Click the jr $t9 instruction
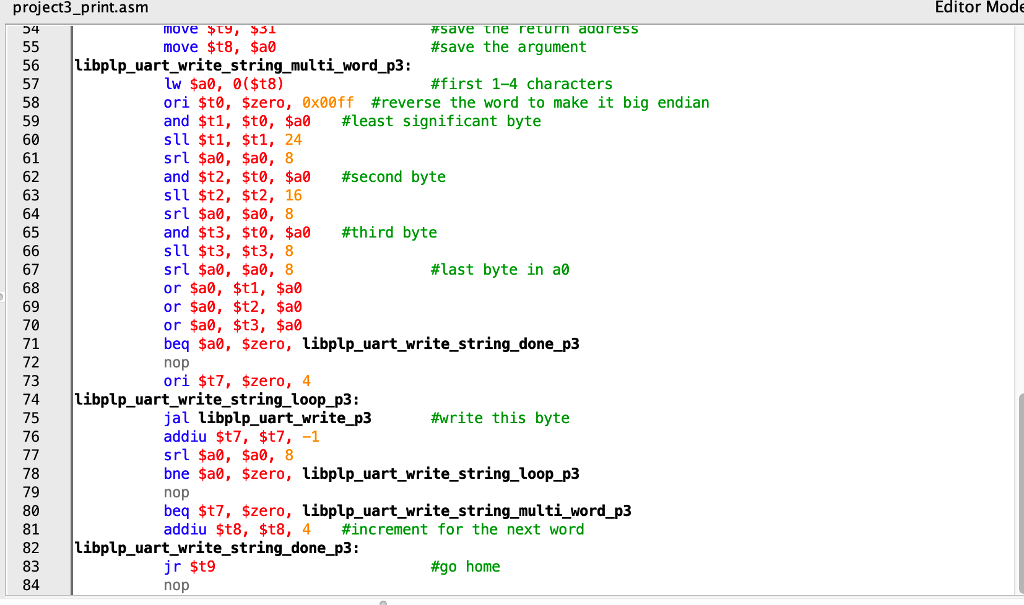The image size is (1024, 605). pyautogui.click(x=191, y=566)
